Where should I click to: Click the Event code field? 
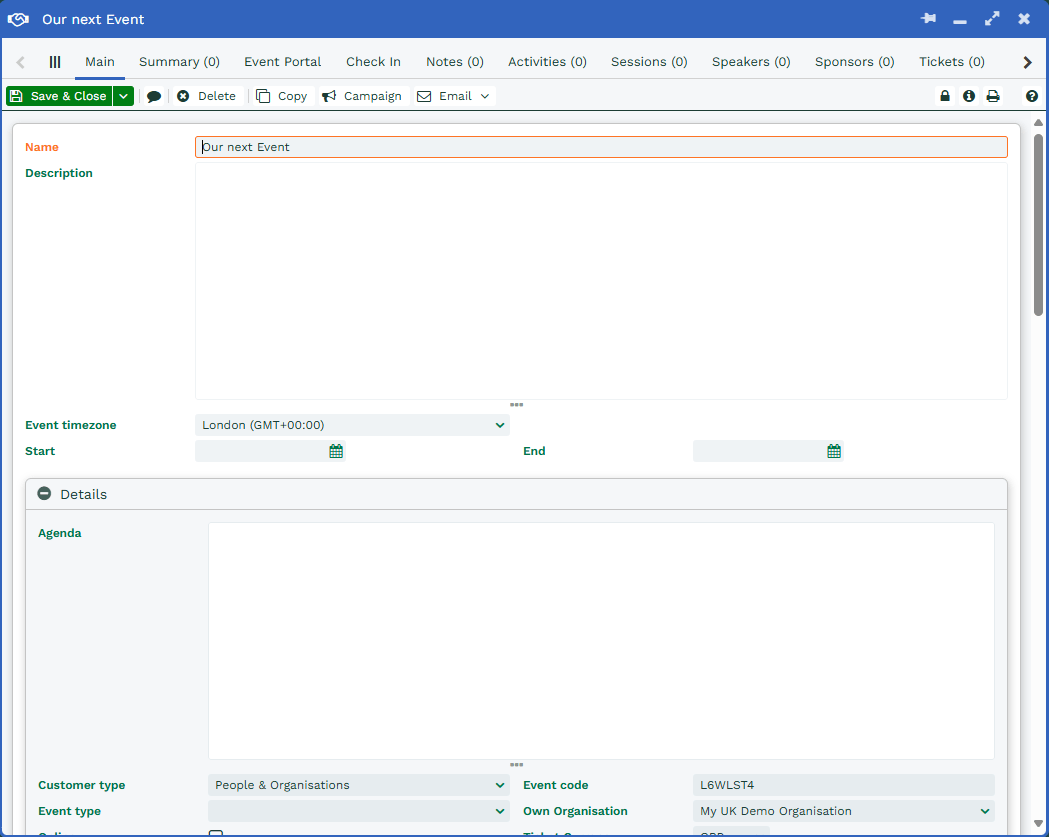844,785
